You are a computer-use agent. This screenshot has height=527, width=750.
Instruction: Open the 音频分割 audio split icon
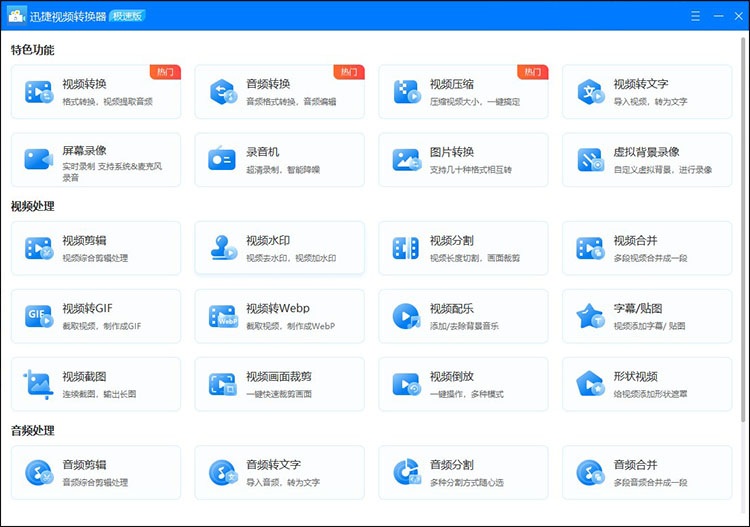point(407,472)
